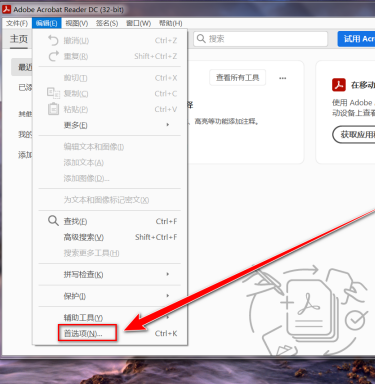Open the 帮助(H) menu
Image resolution: width=375 pixels, height=384 pixels.
(x=170, y=23)
